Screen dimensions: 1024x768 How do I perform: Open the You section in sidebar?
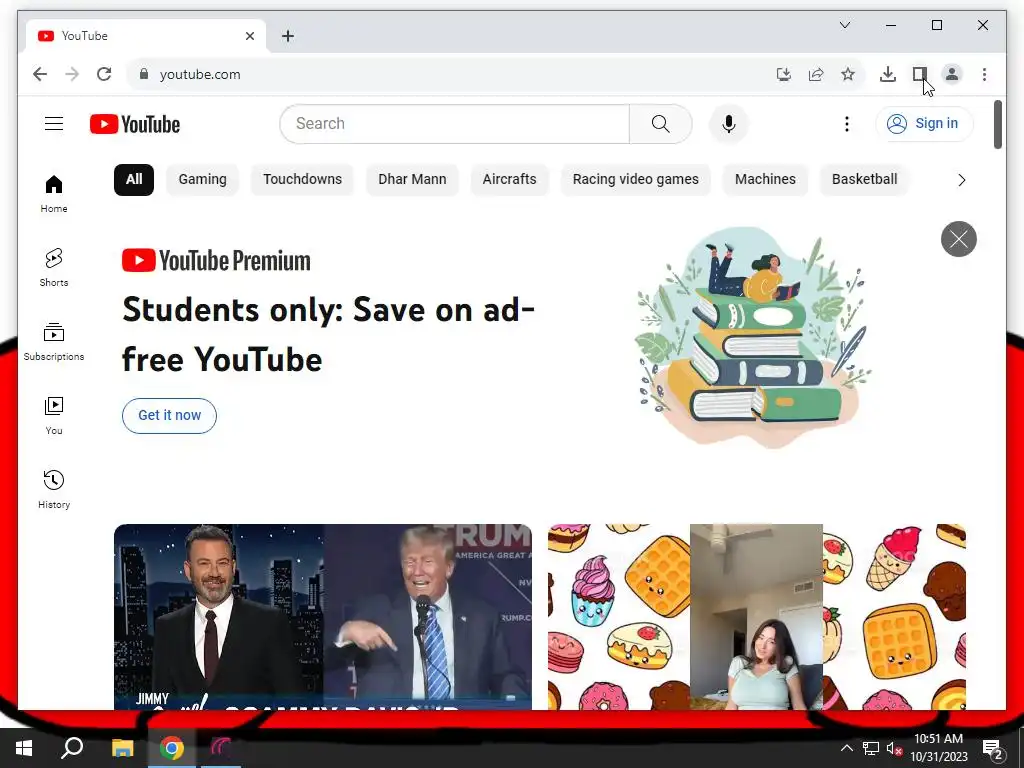(54, 415)
